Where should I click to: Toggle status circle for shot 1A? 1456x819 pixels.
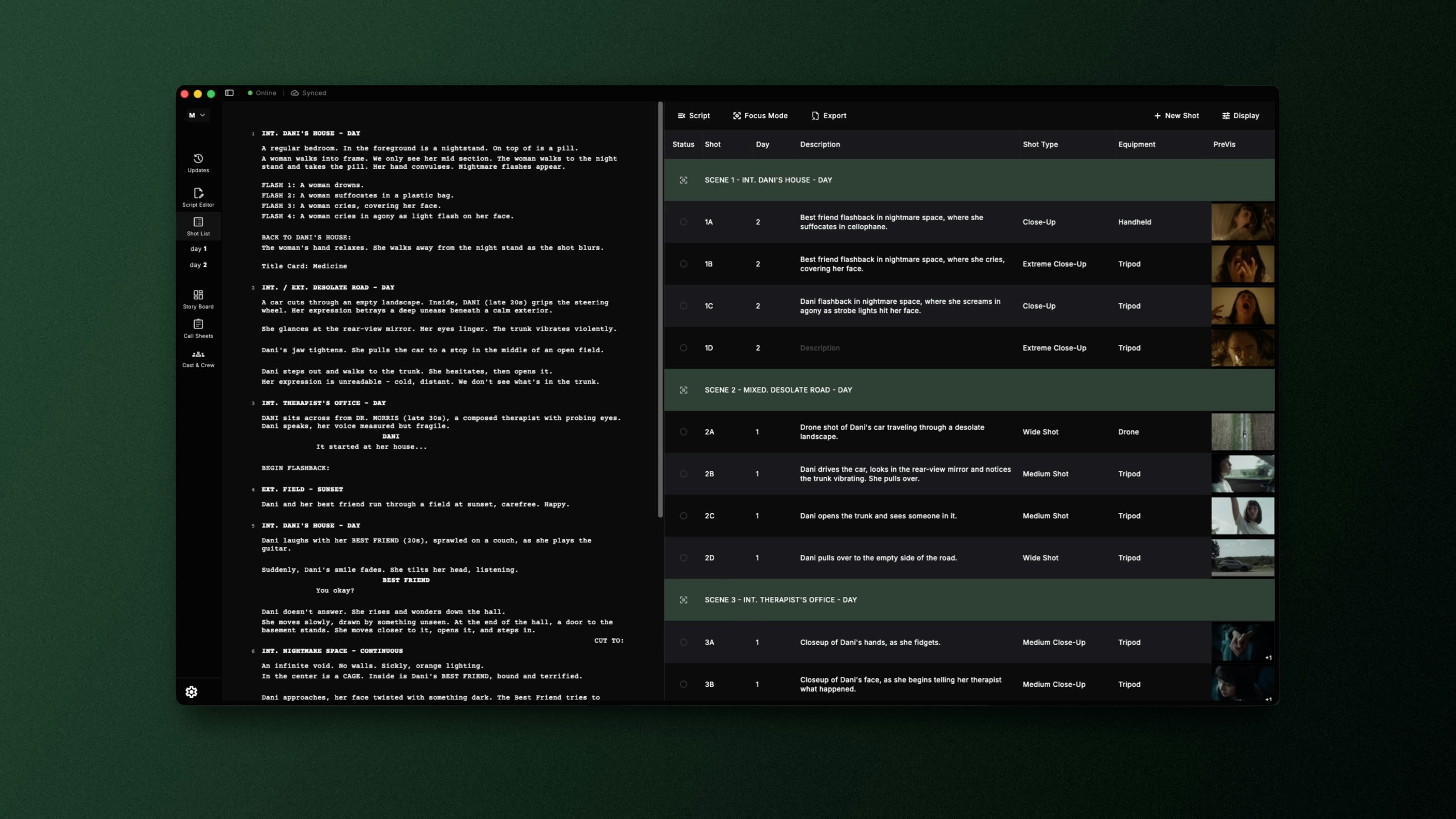683,222
